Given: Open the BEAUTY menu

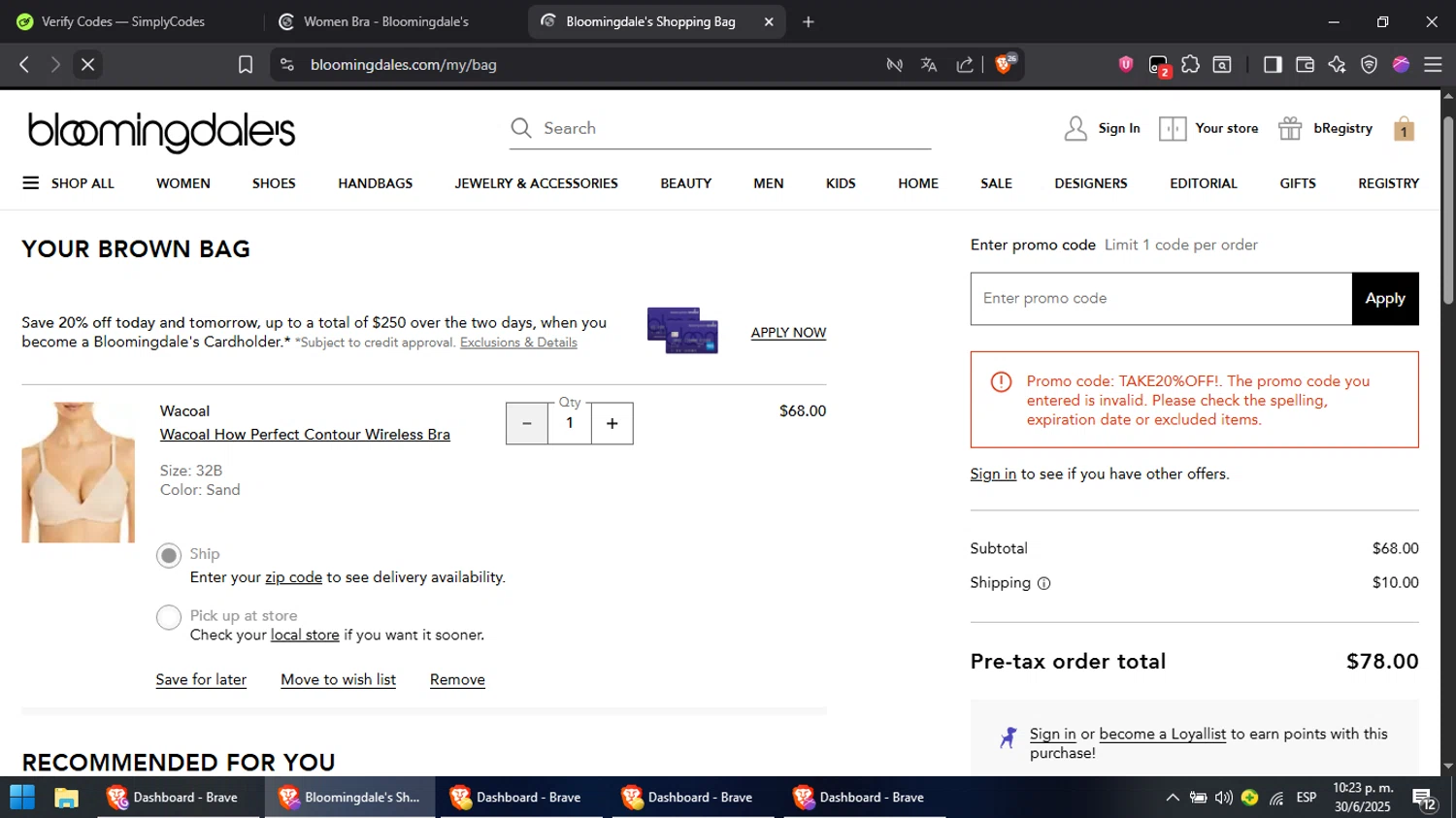Looking at the screenshot, I should 686,183.
